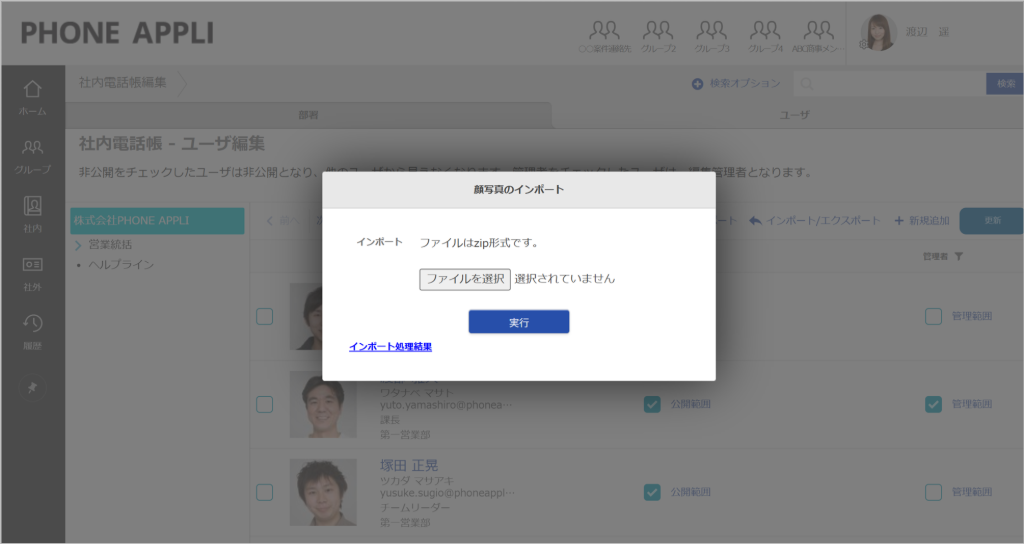Toggle 公開範囲 checkbox for 塚田 正晃
Screen dimensions: 1024x544
(652, 492)
